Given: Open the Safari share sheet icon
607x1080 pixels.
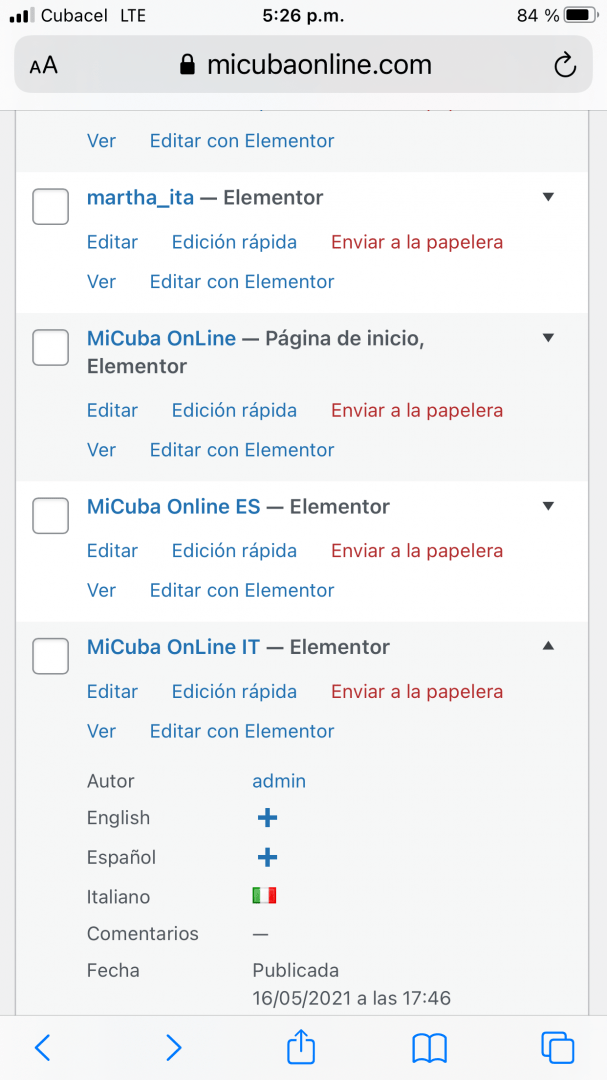Looking at the screenshot, I should [x=300, y=1046].
